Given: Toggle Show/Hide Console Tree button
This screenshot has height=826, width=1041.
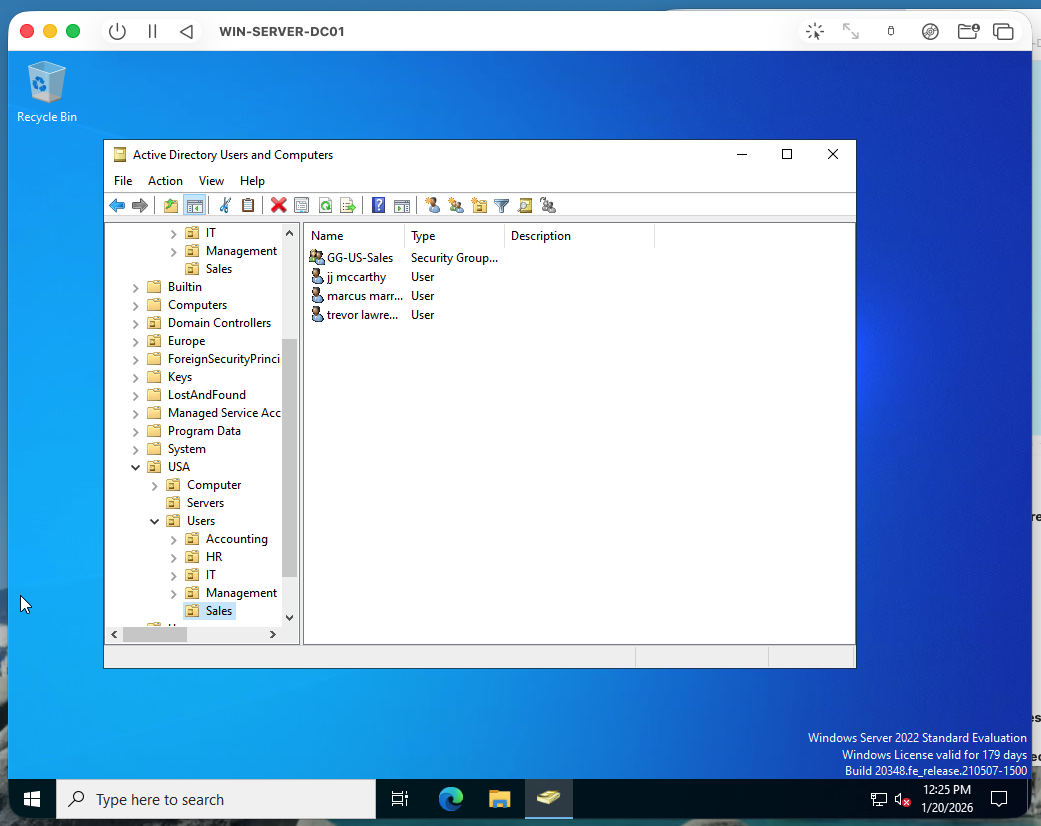Looking at the screenshot, I should tap(195, 205).
